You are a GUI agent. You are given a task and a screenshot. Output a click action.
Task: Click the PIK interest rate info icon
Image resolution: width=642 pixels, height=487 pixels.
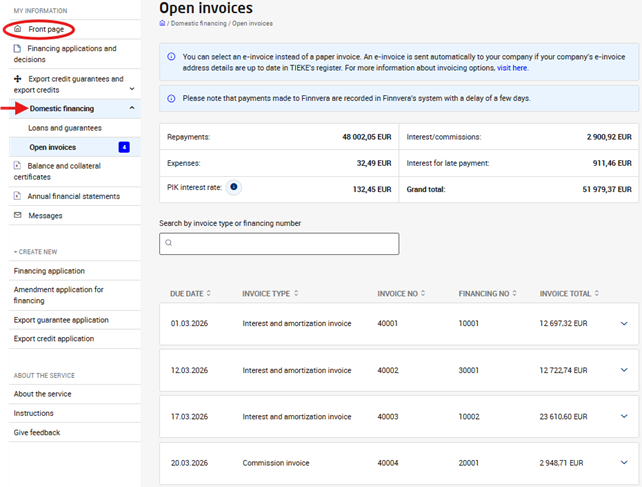[233, 186]
